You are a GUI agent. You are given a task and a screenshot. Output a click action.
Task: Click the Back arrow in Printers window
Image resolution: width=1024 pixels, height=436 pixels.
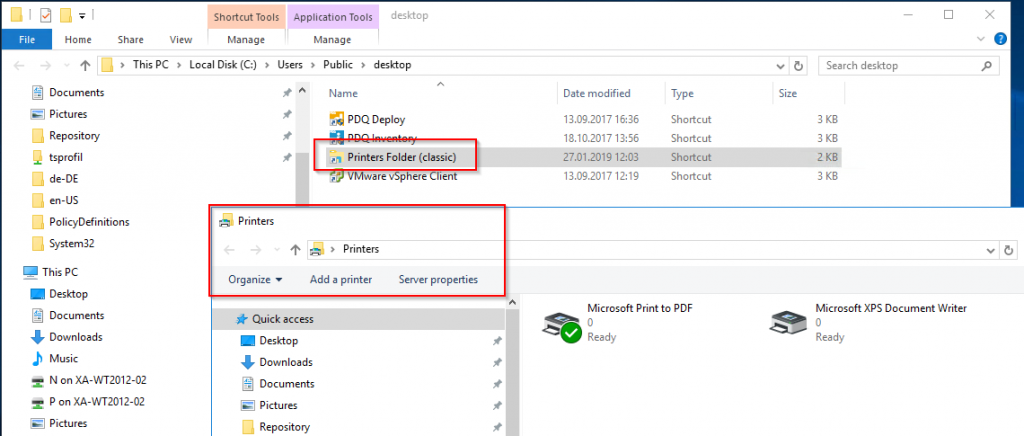pos(229,249)
